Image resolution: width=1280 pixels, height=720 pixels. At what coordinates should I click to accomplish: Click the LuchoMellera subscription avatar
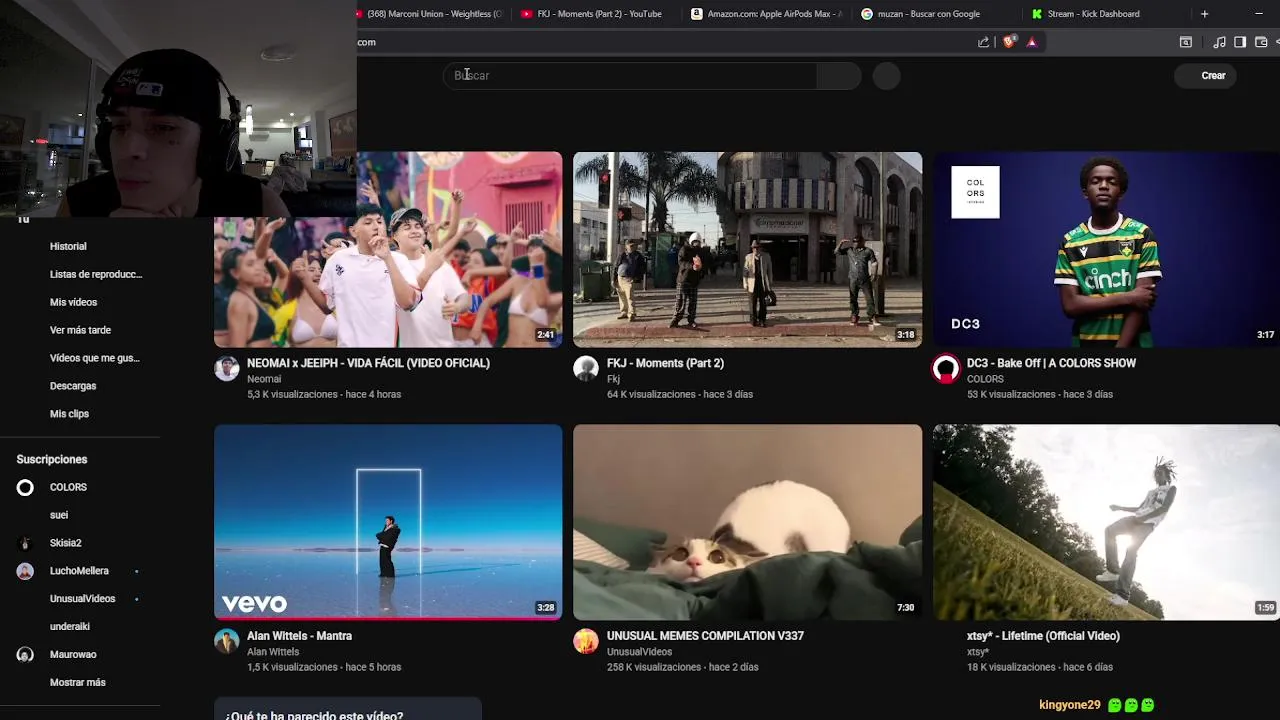[25, 571]
